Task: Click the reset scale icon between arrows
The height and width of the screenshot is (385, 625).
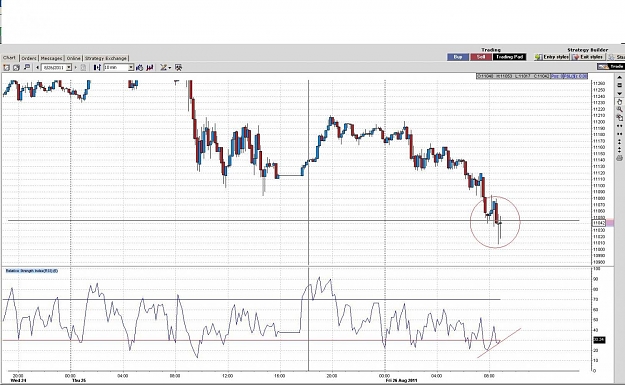Action: click(x=619, y=85)
